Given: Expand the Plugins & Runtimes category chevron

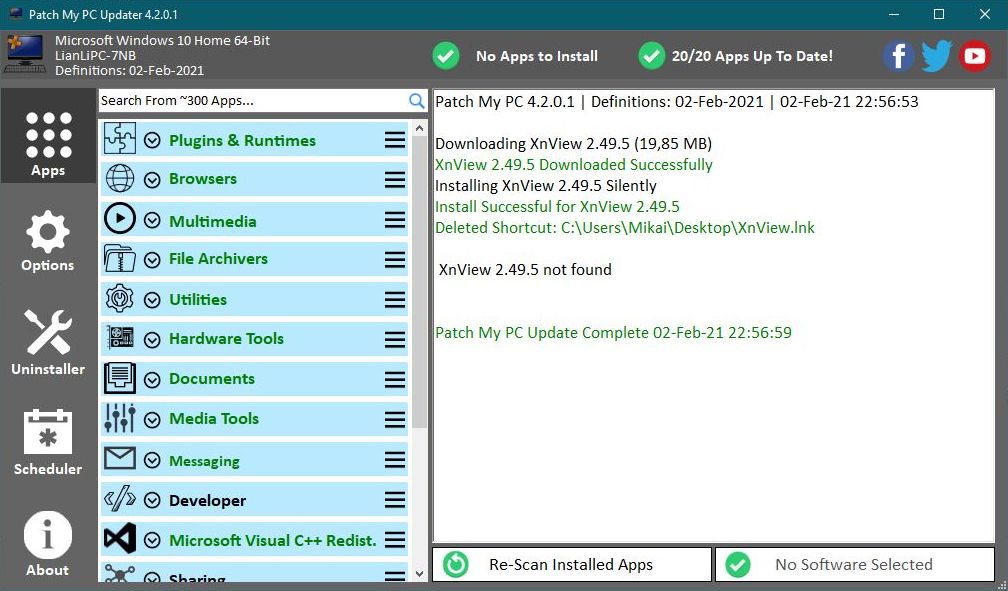Looking at the screenshot, I should [x=152, y=140].
